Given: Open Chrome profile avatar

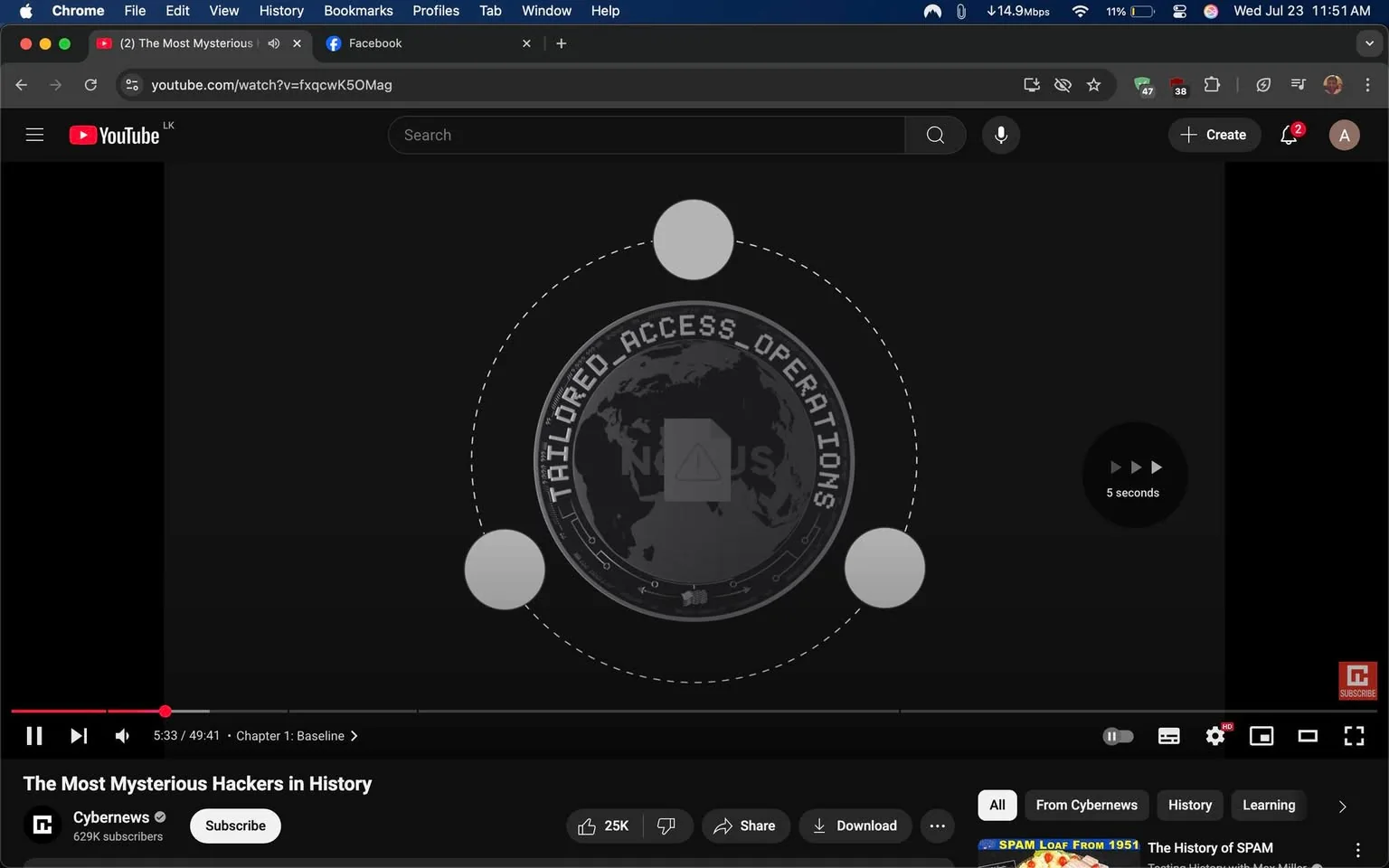Looking at the screenshot, I should click(1333, 85).
